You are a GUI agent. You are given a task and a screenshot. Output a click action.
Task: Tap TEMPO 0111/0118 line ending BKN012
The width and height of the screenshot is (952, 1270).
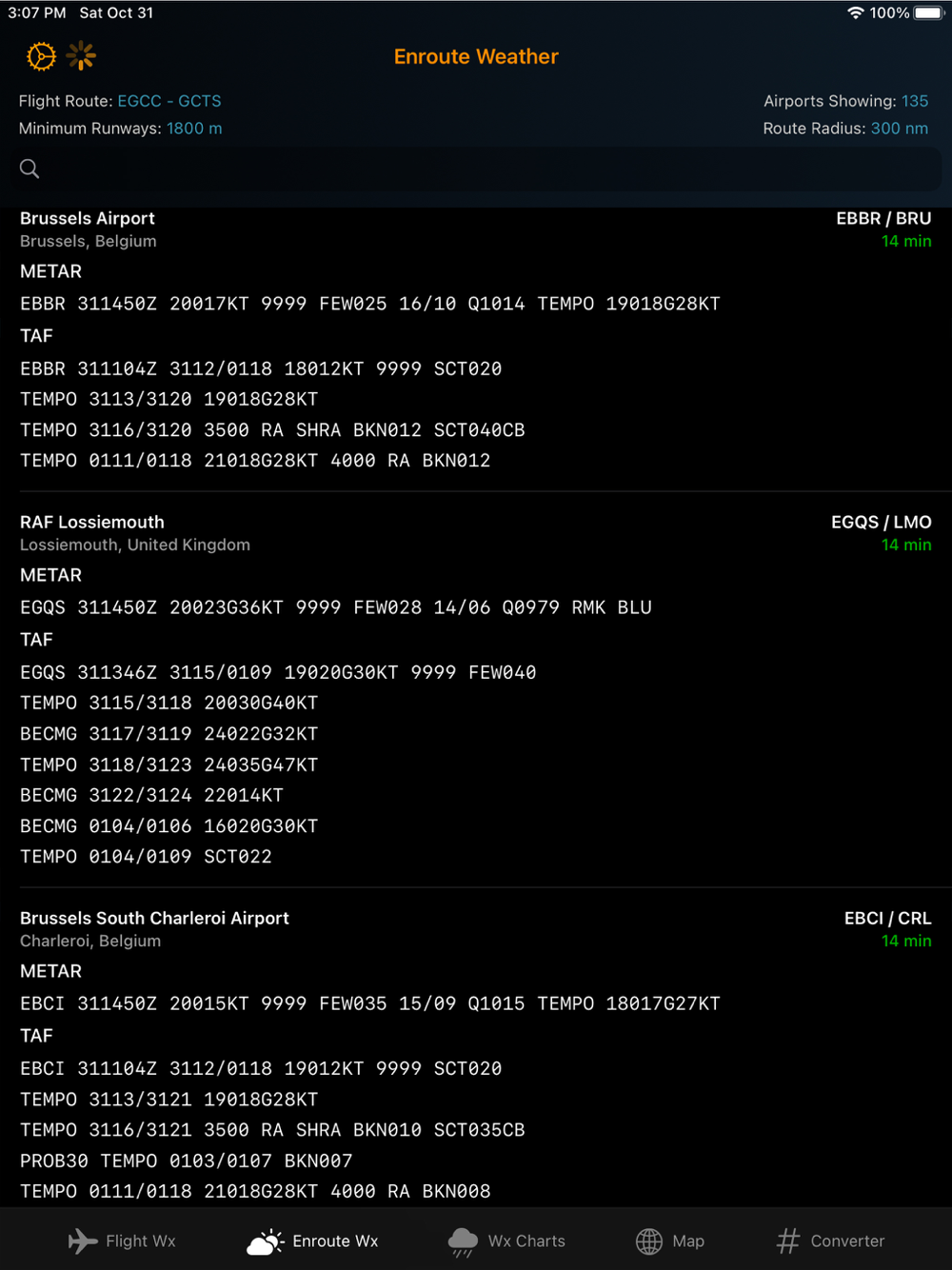click(x=255, y=461)
